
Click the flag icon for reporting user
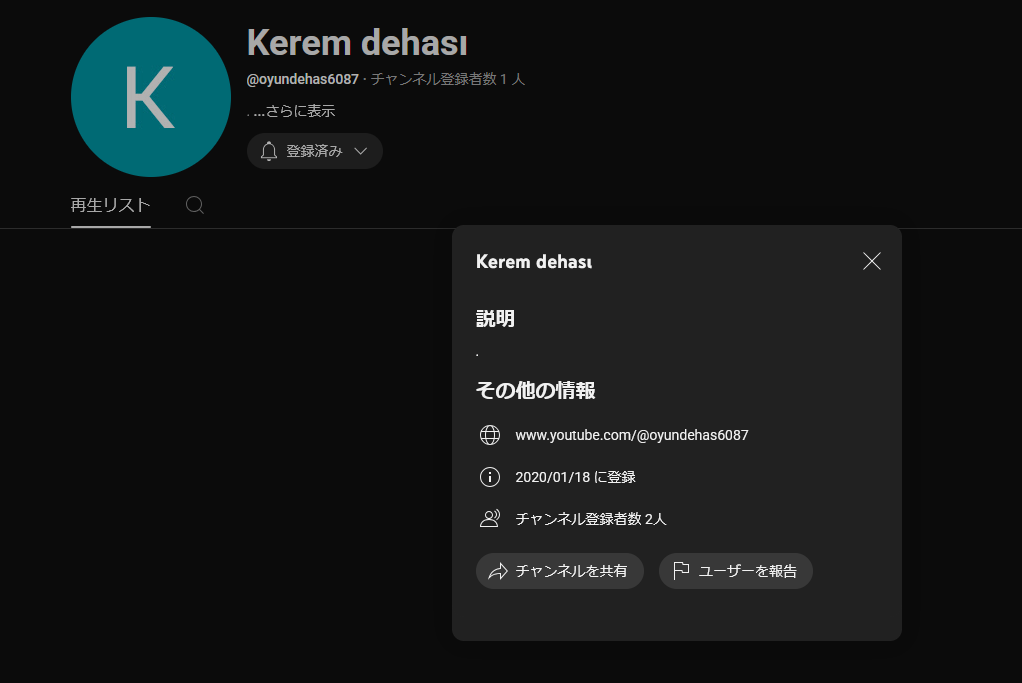point(681,571)
